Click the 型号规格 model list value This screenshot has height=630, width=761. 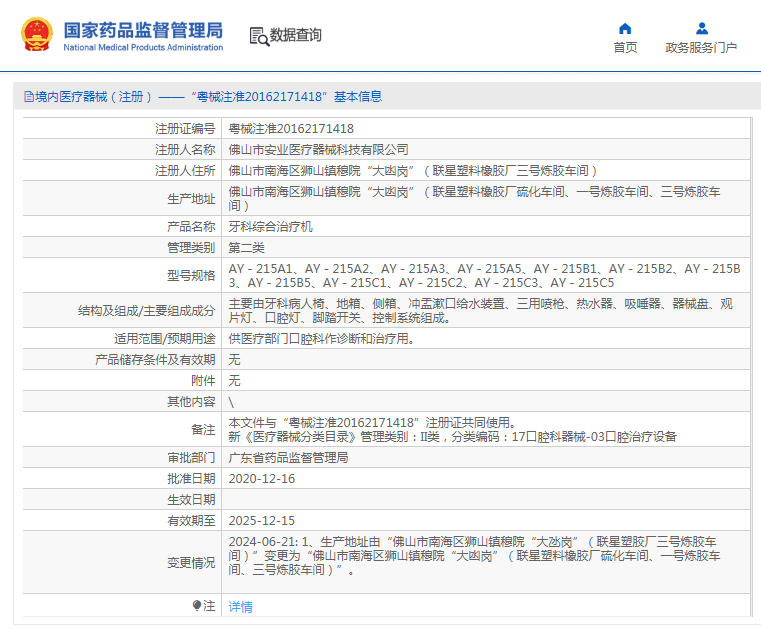click(x=484, y=276)
